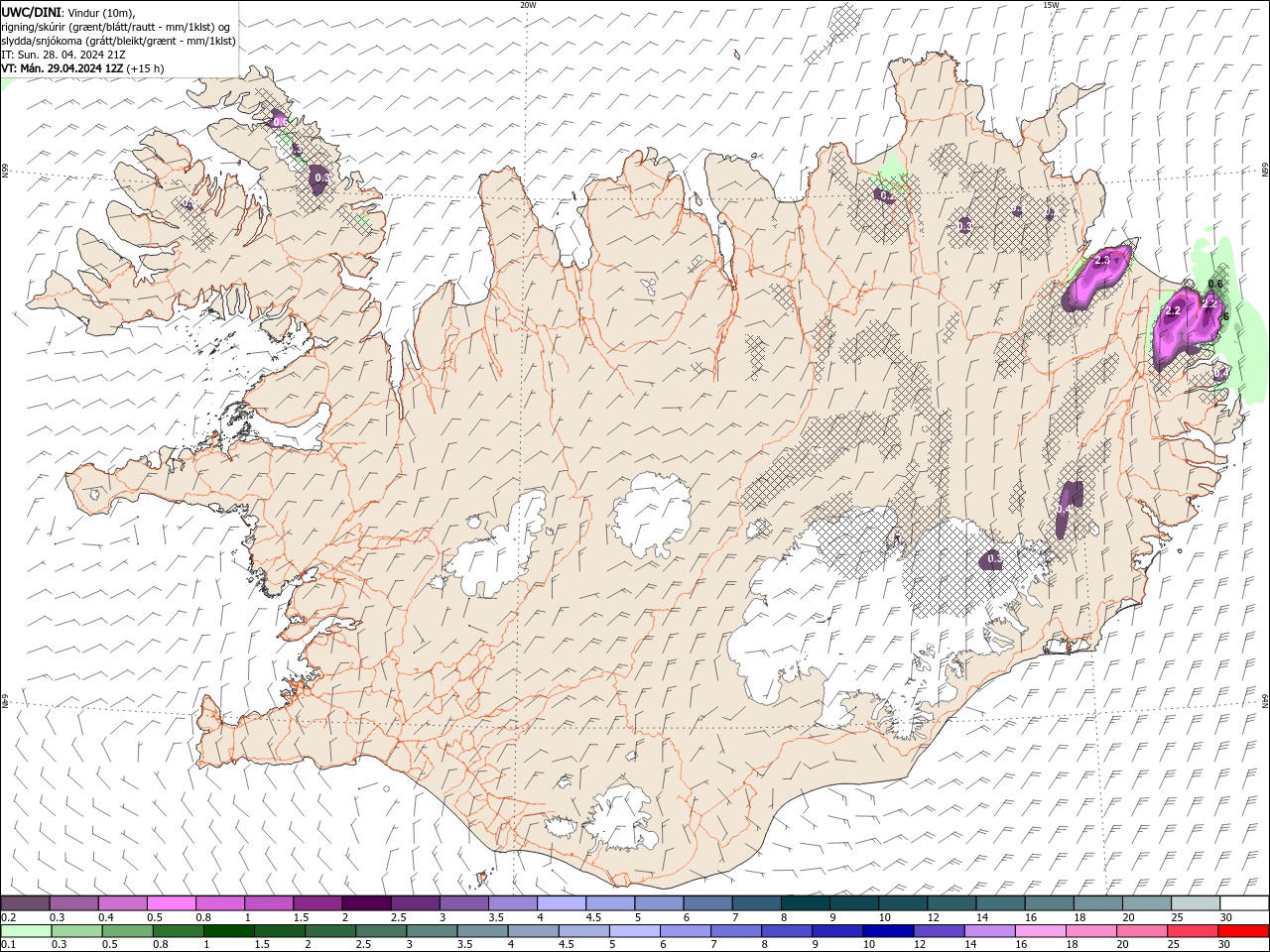Click the light pink swatch labelled 16 in lower legend
The image size is (1270, 952).
tap(1039, 931)
